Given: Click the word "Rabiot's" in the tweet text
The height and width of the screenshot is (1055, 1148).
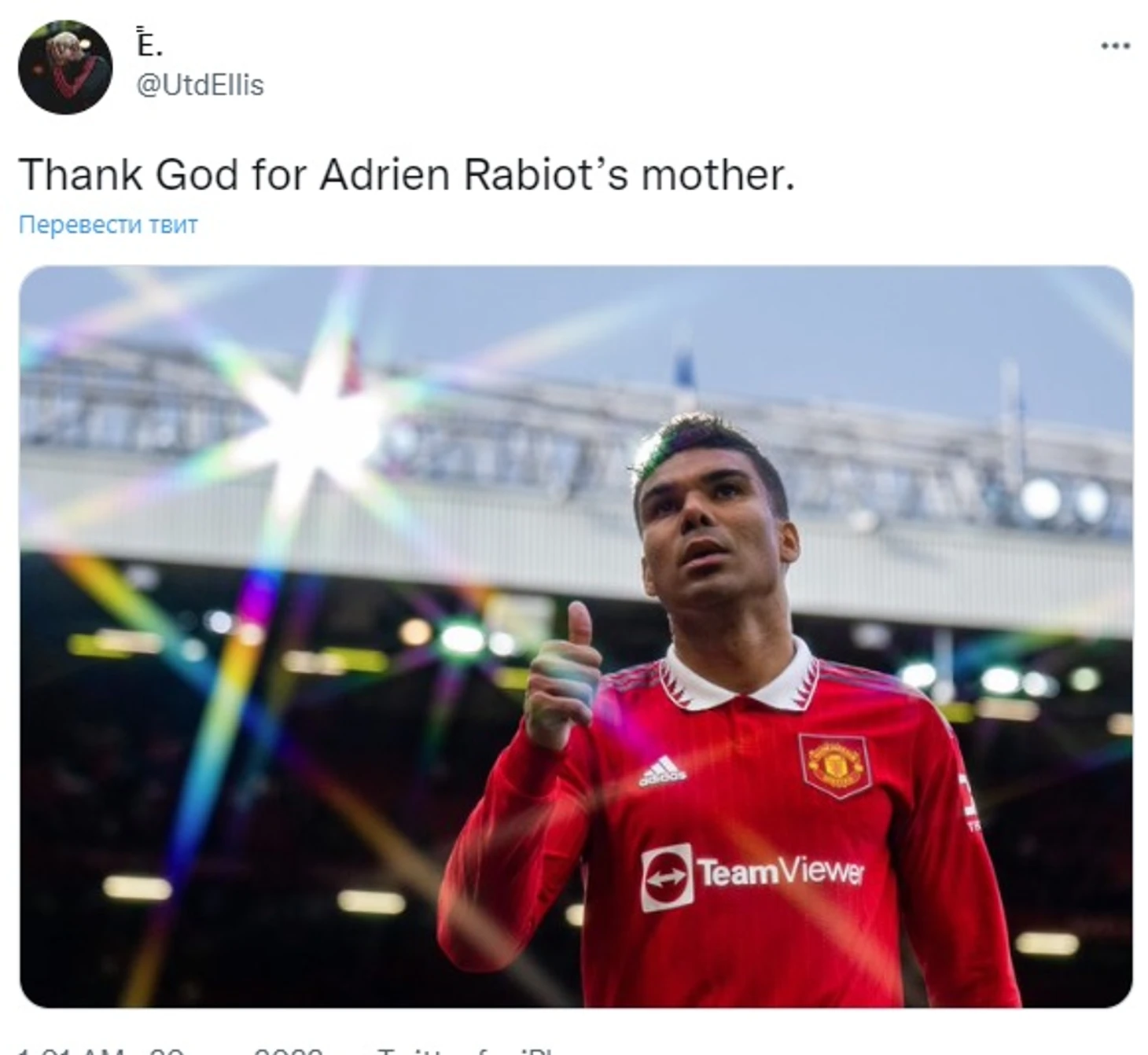Looking at the screenshot, I should (x=546, y=174).
